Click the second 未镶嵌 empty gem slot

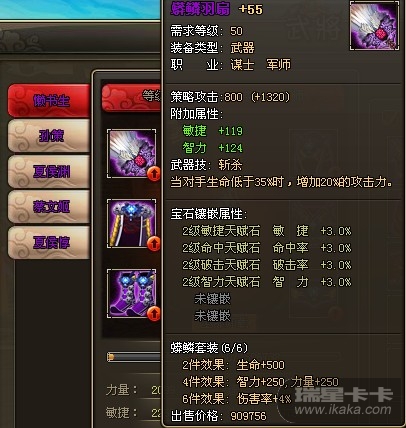tap(212, 316)
